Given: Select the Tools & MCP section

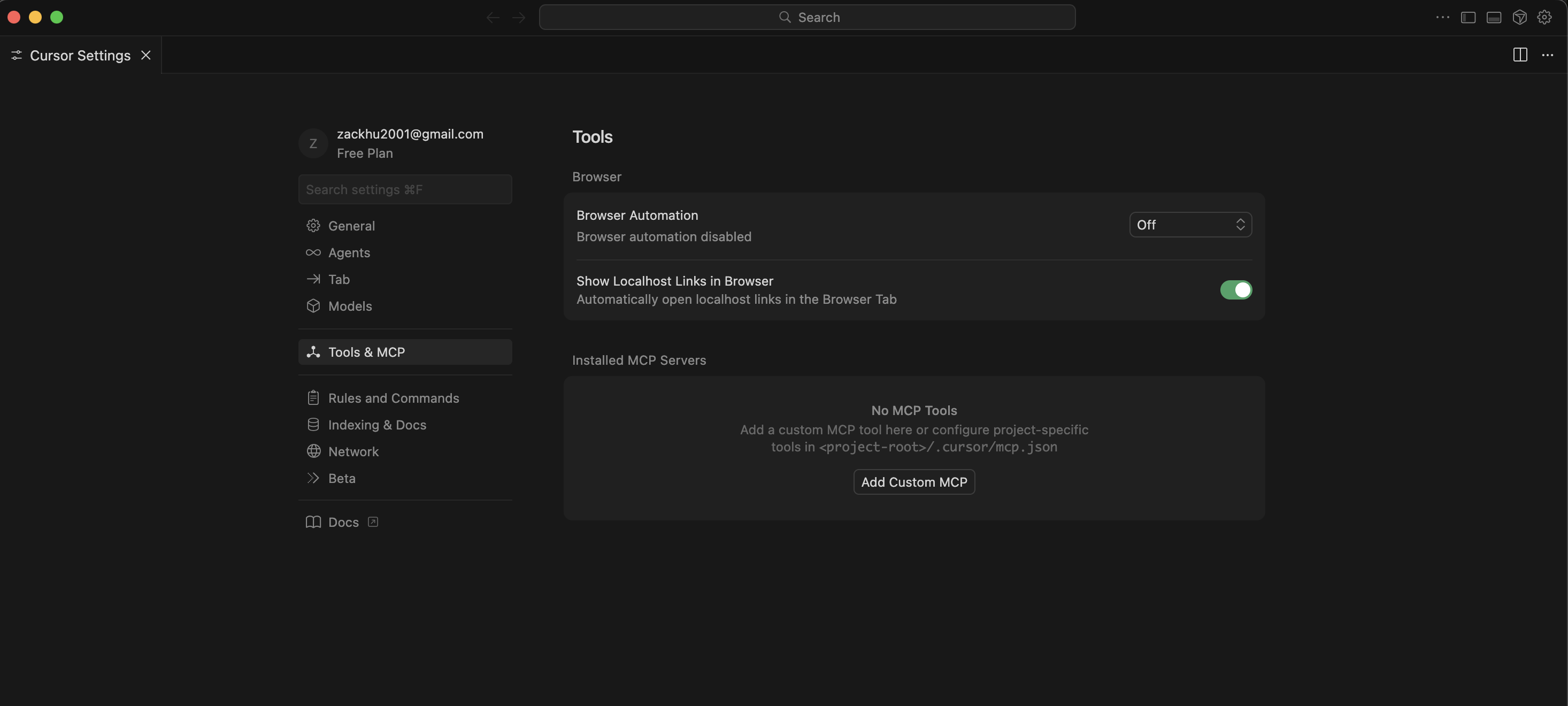Looking at the screenshot, I should point(366,351).
